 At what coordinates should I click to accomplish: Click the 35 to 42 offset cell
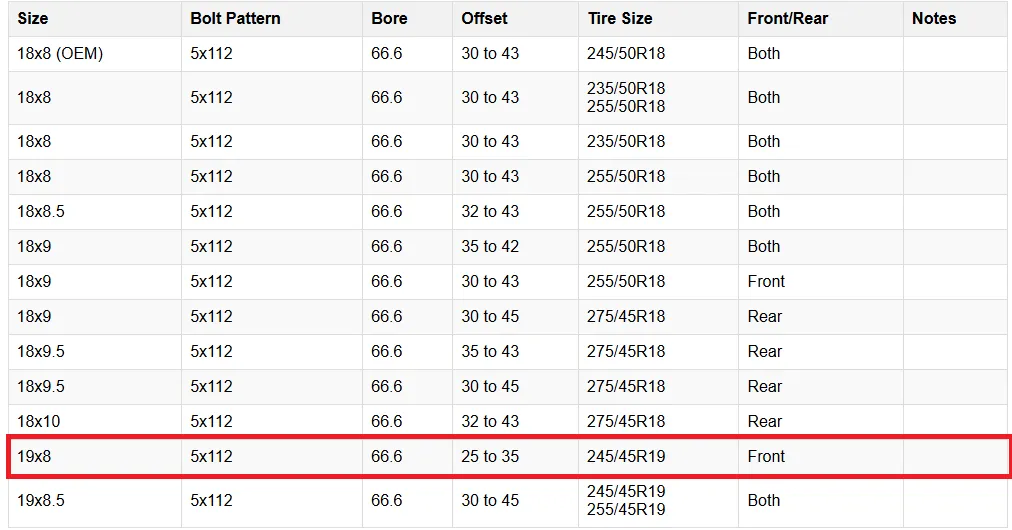tap(490, 247)
